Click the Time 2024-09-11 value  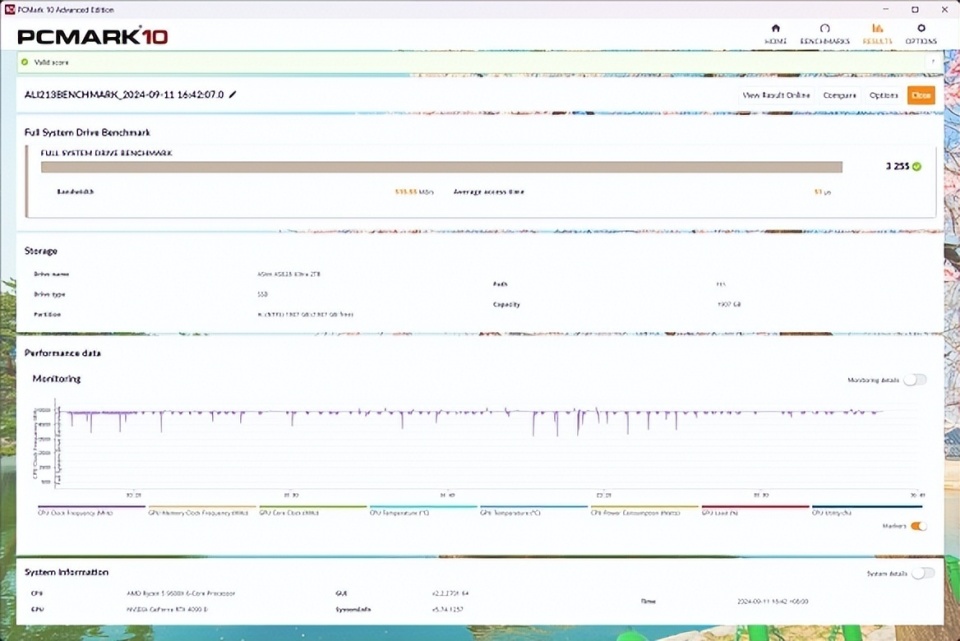[x=773, y=601]
